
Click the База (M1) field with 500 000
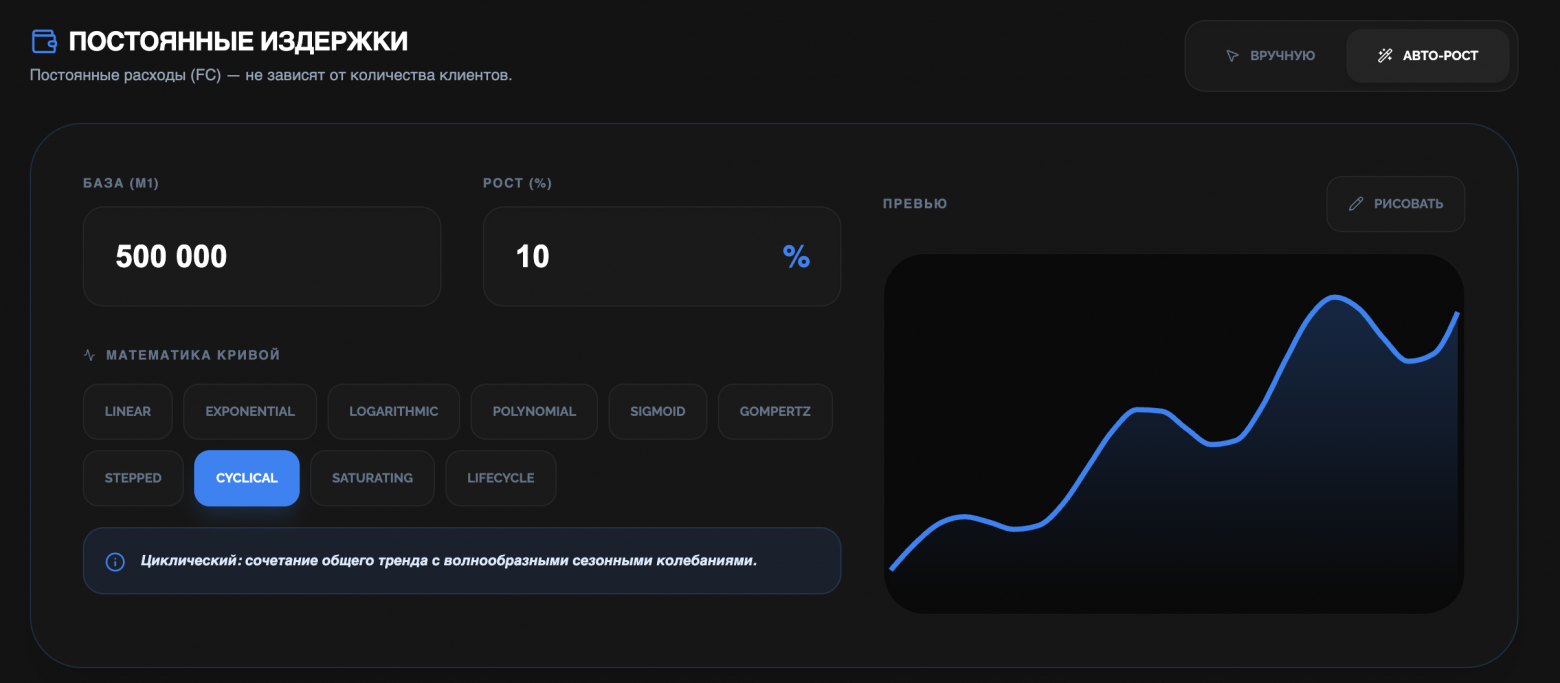pos(261,257)
